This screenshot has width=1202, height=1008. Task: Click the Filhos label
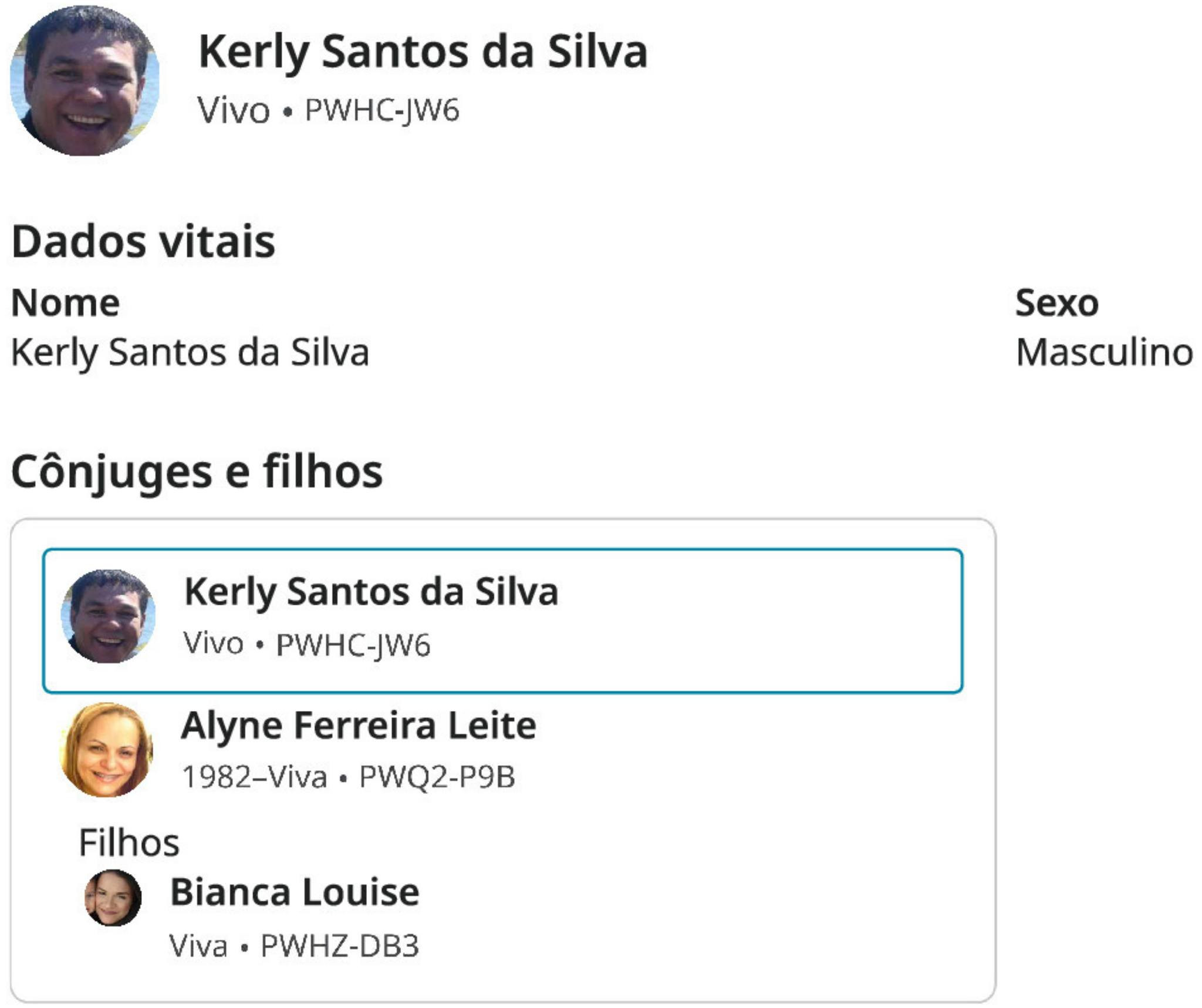[x=129, y=842]
